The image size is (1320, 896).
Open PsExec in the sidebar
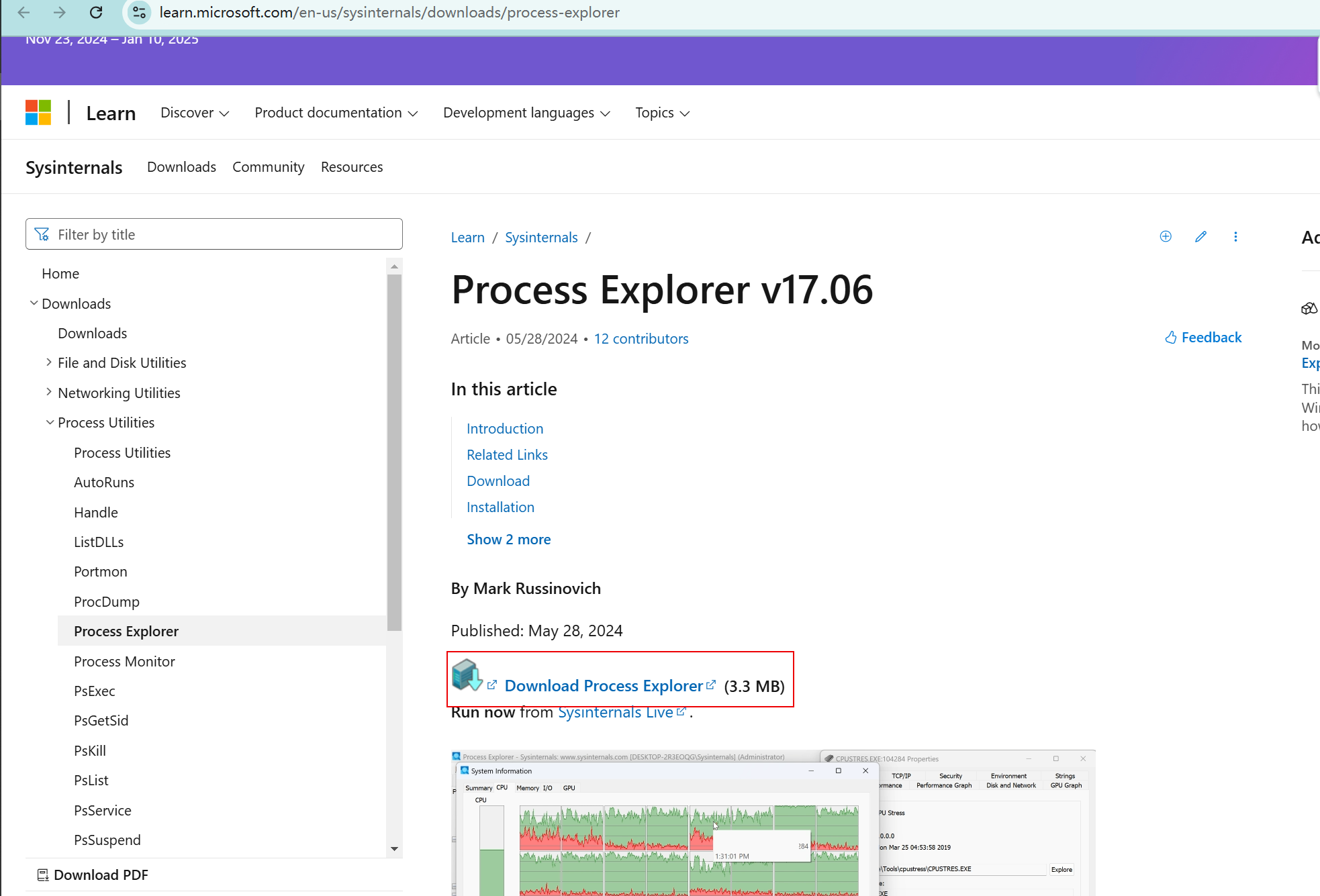pyautogui.click(x=95, y=691)
